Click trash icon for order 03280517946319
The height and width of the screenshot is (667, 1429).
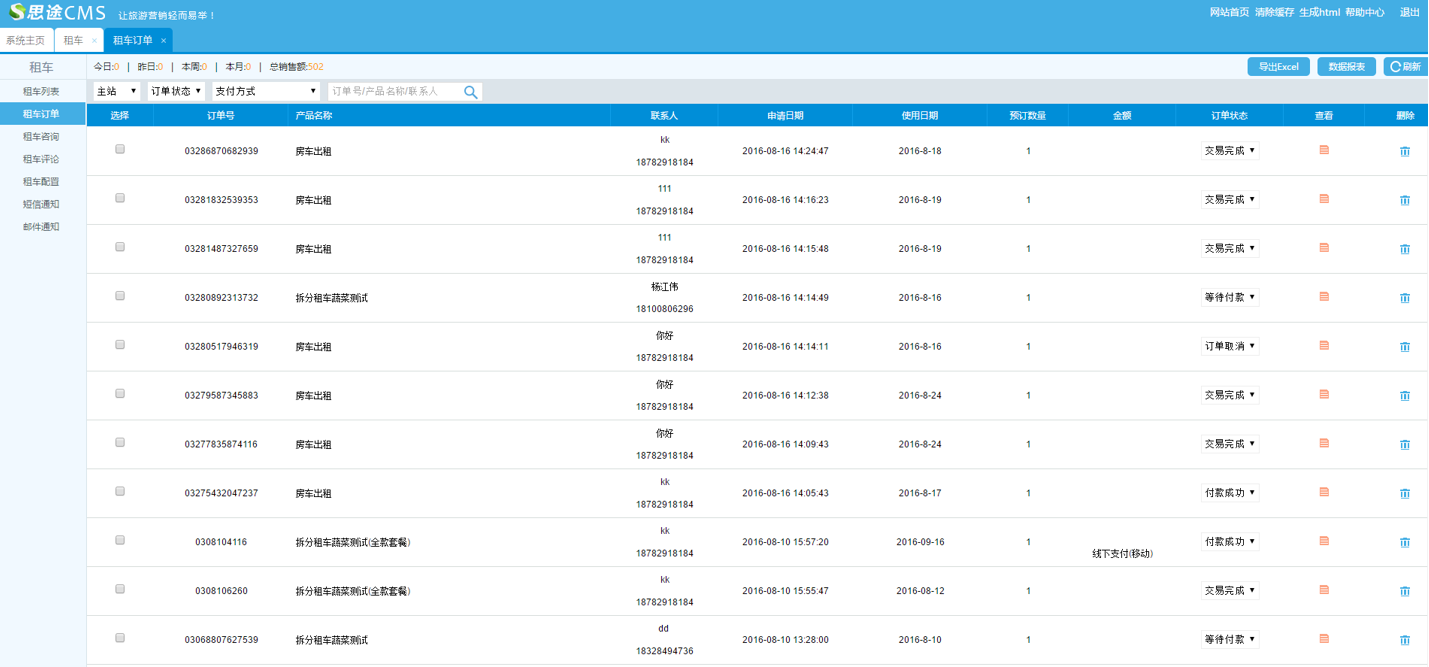(x=1404, y=347)
